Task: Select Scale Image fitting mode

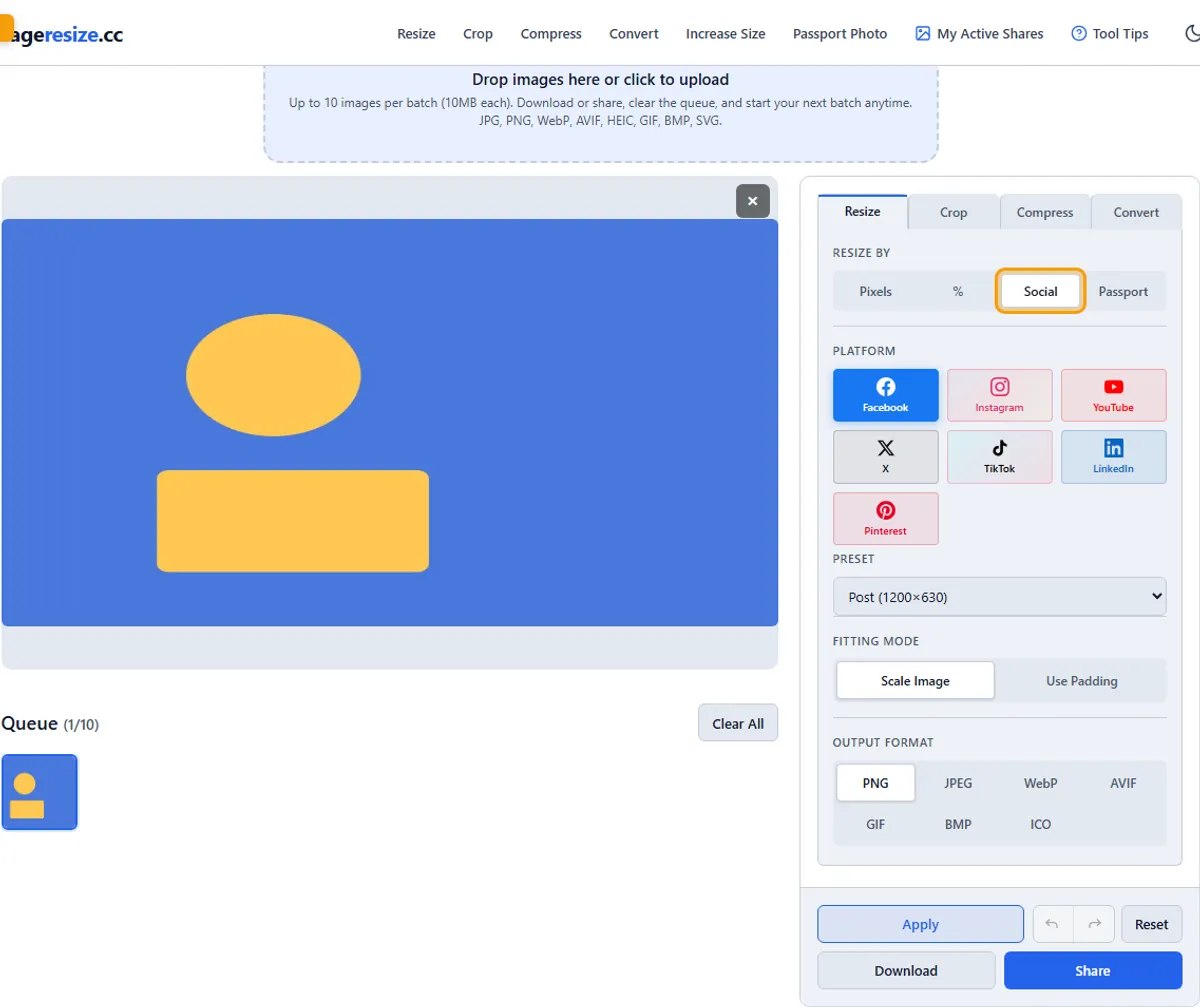Action: point(915,680)
